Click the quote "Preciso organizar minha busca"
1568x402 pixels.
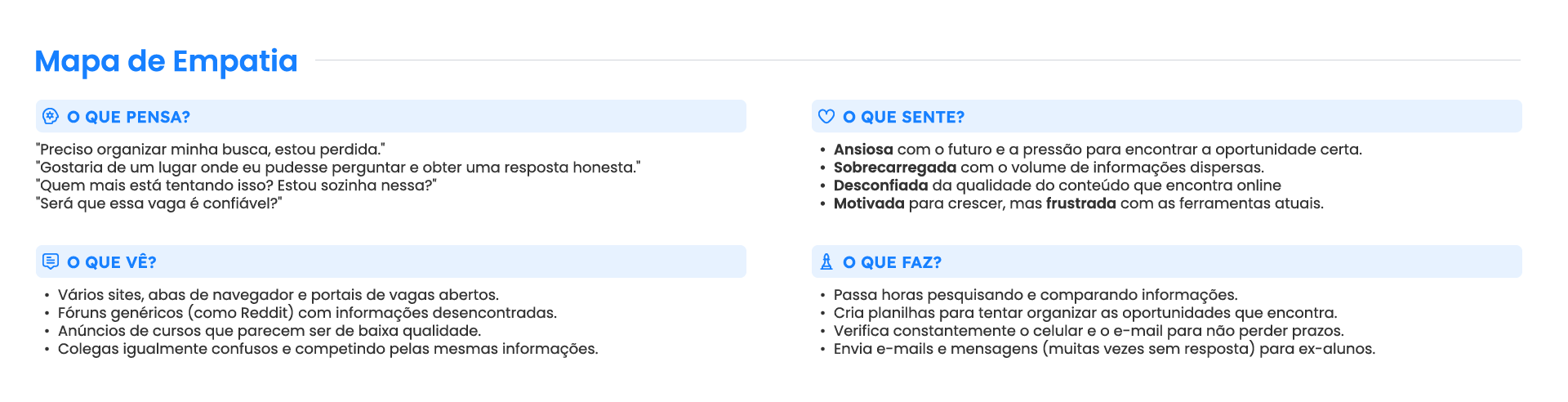[x=211, y=150]
